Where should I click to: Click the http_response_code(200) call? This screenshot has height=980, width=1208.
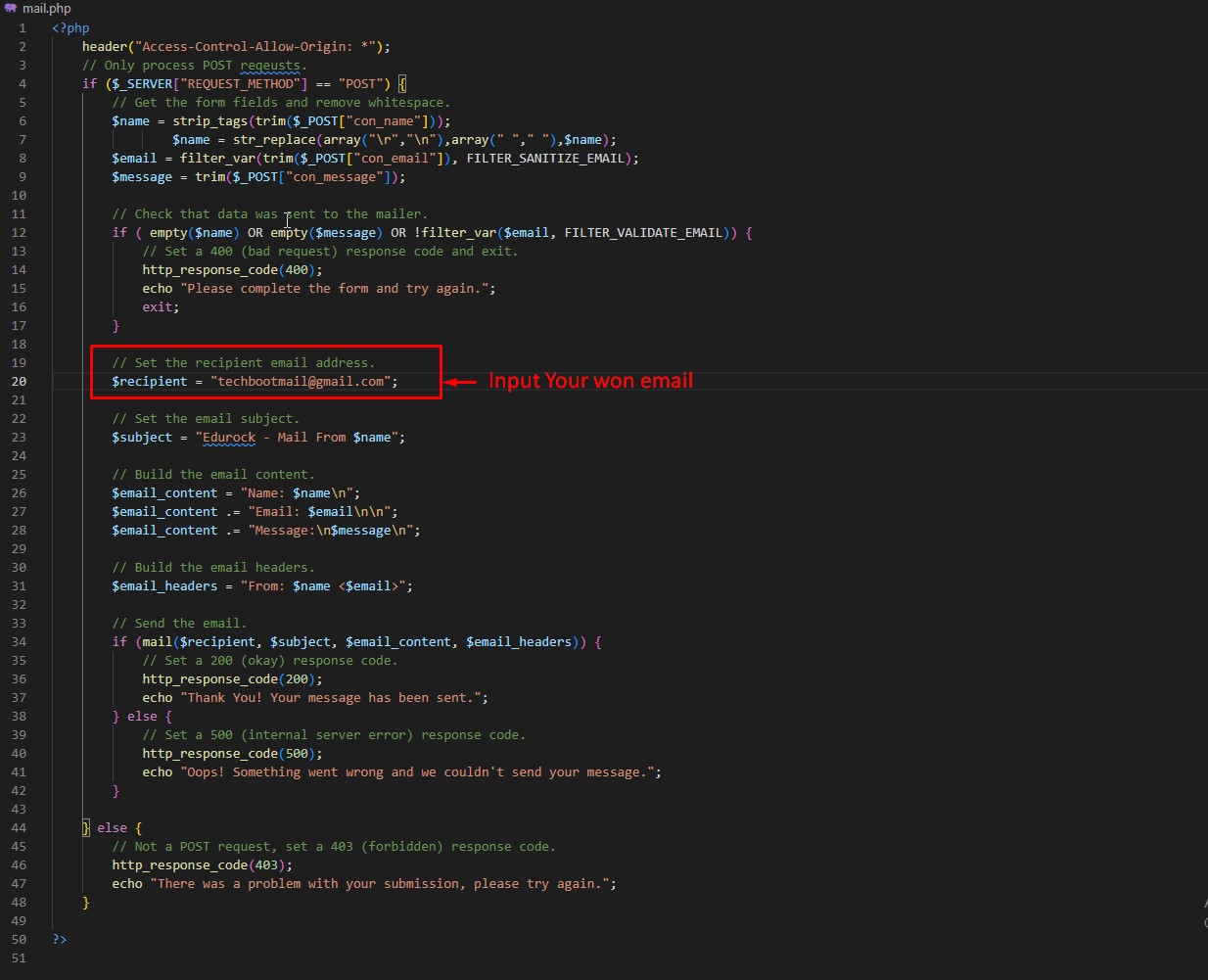coord(231,679)
